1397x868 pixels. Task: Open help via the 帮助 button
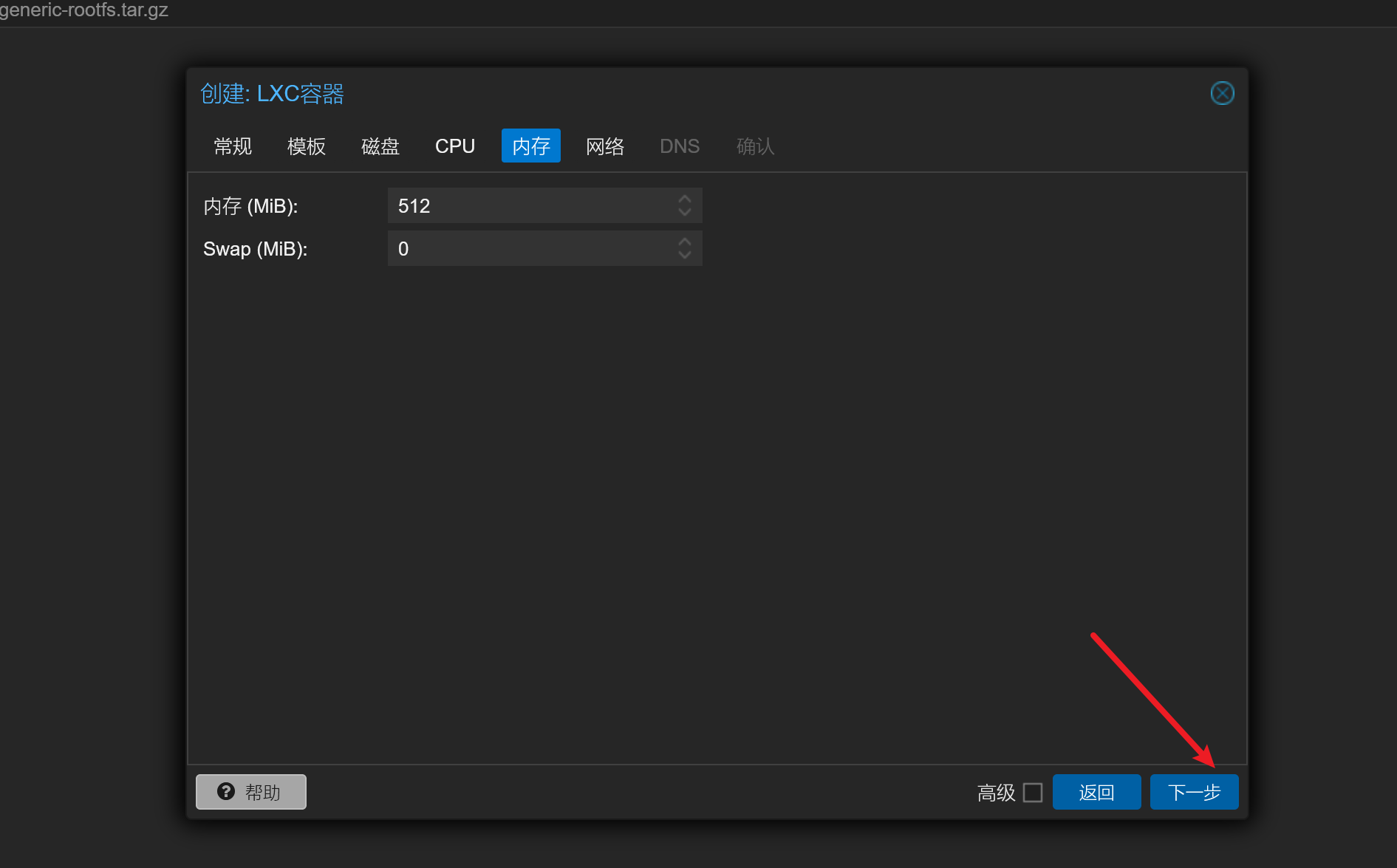tap(251, 792)
